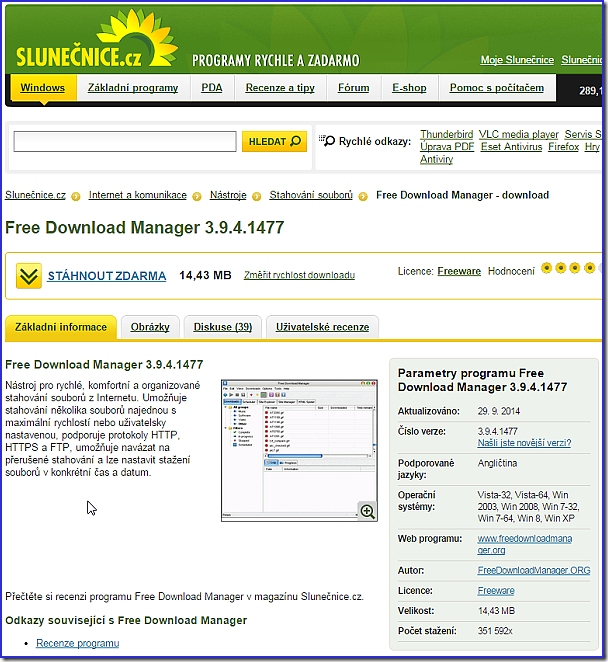
Task: Click the Slunečnice.cz breadcrumb link
Action: (35, 195)
